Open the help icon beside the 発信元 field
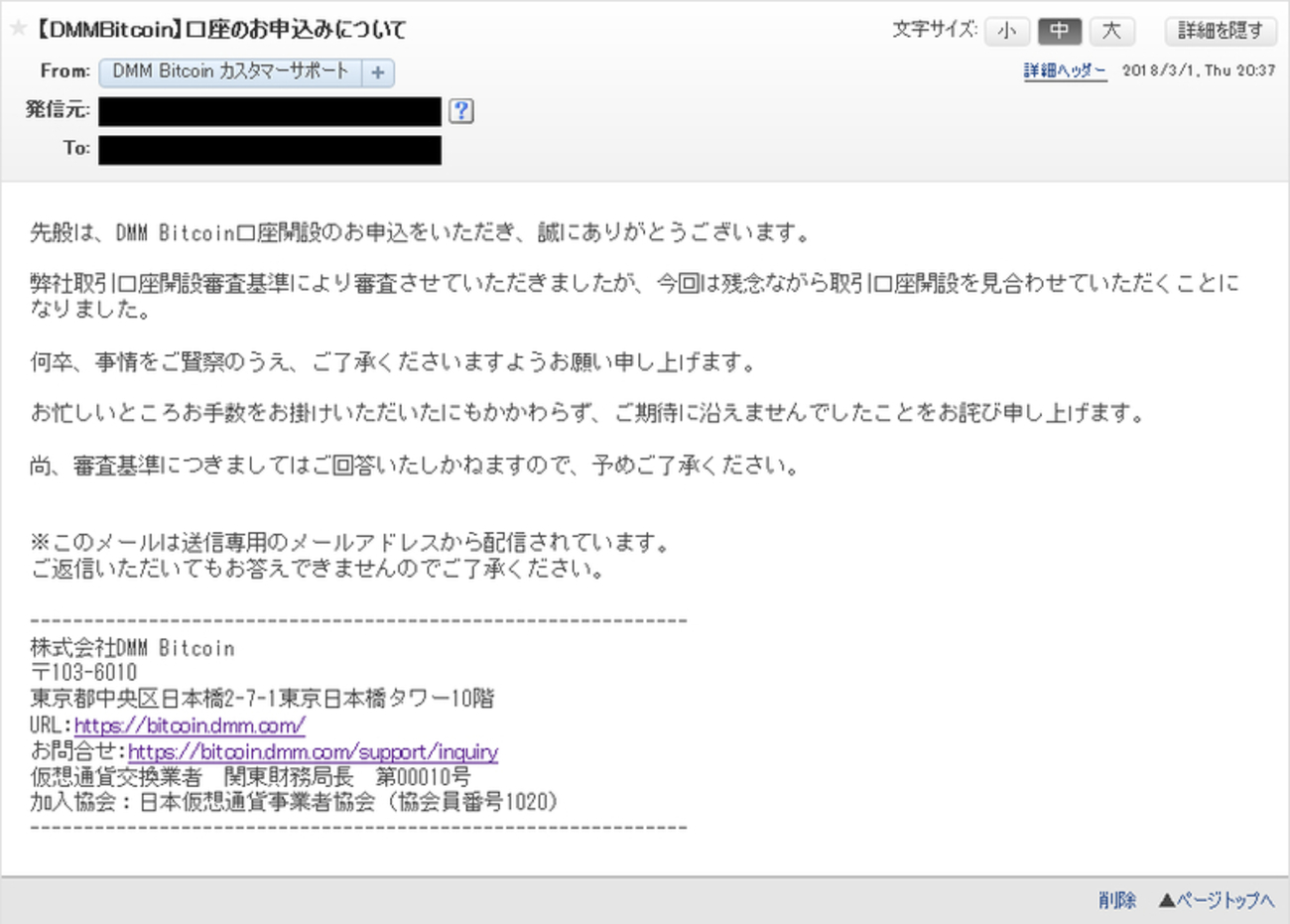This screenshot has height=924, width=1290. tap(461, 110)
